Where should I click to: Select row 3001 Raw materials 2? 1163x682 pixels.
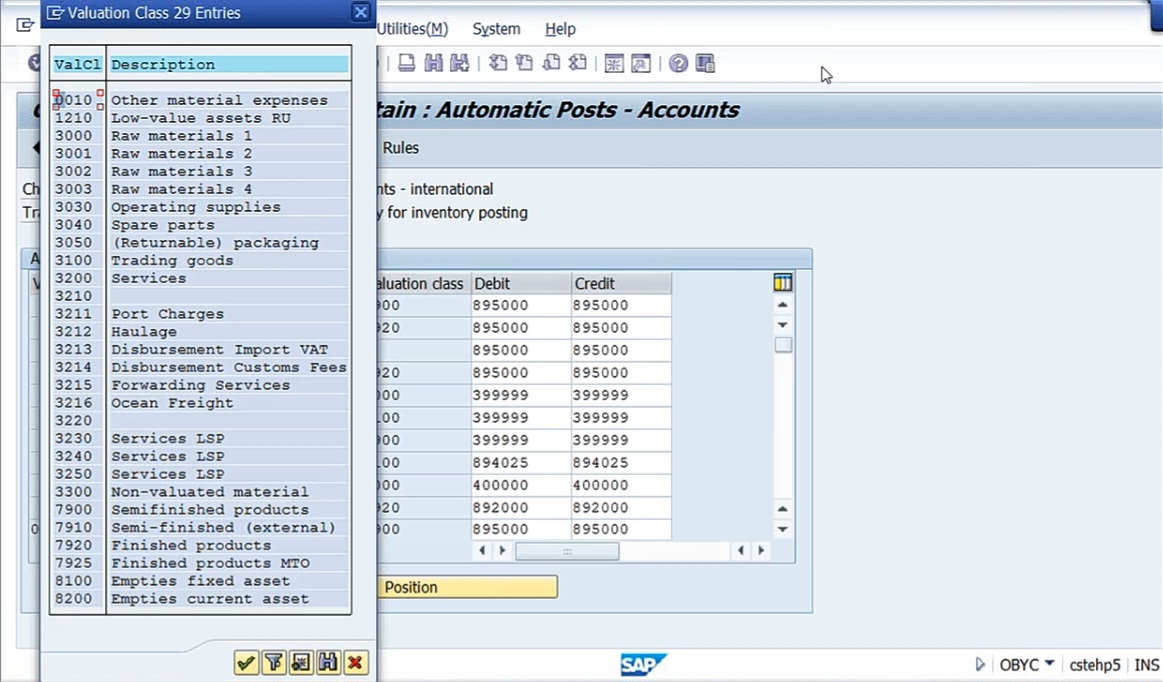pos(201,154)
